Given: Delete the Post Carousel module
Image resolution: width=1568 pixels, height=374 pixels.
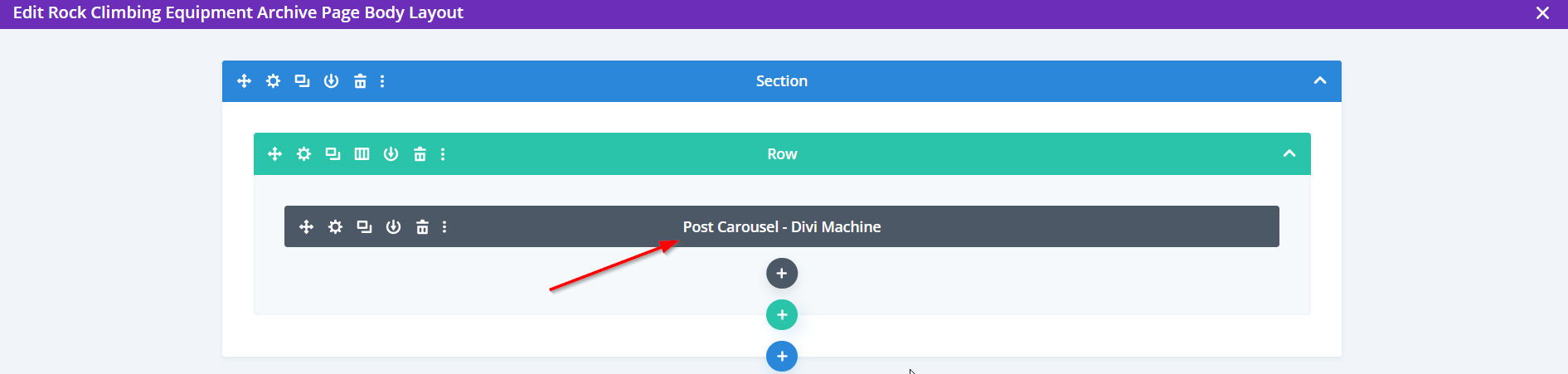Looking at the screenshot, I should 422,227.
